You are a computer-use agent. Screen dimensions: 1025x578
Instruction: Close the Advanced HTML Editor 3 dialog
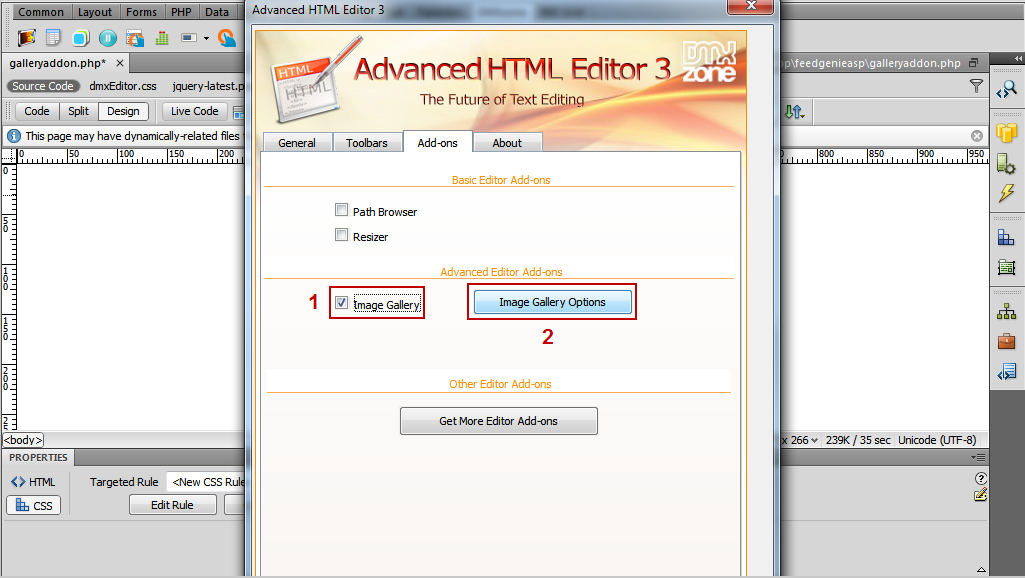[x=751, y=6]
